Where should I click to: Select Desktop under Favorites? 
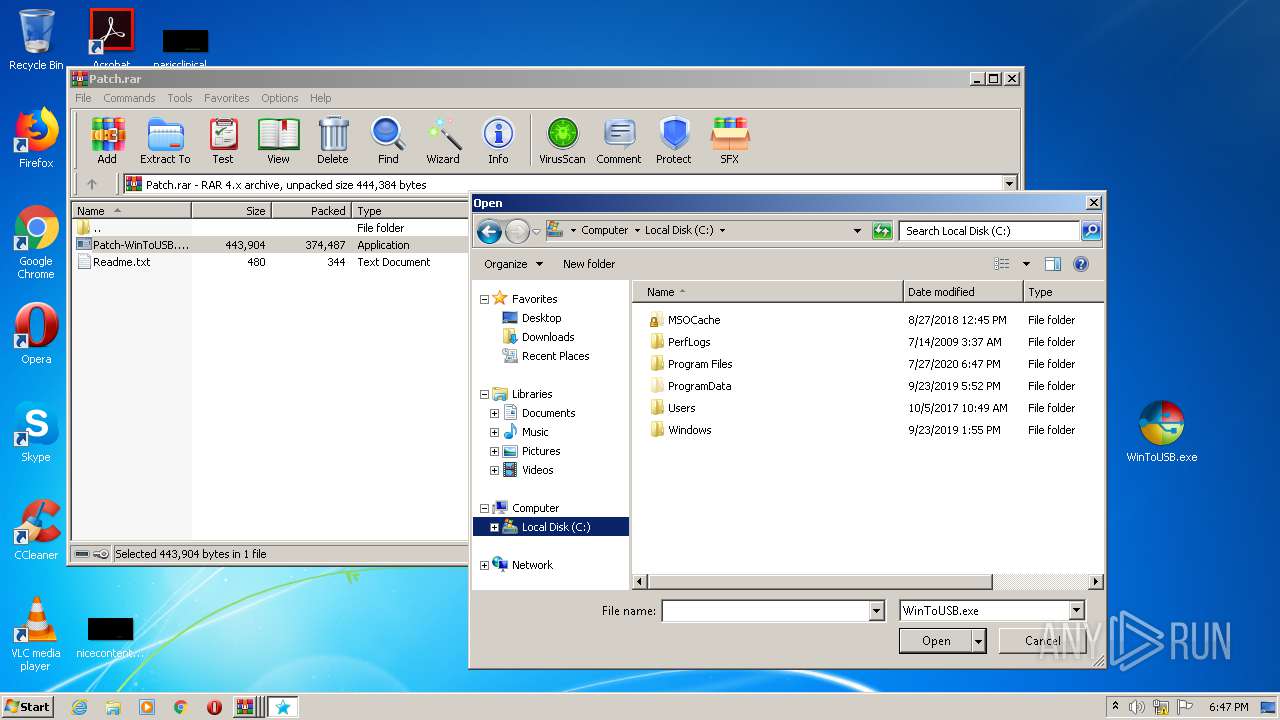pyautogui.click(x=541, y=318)
